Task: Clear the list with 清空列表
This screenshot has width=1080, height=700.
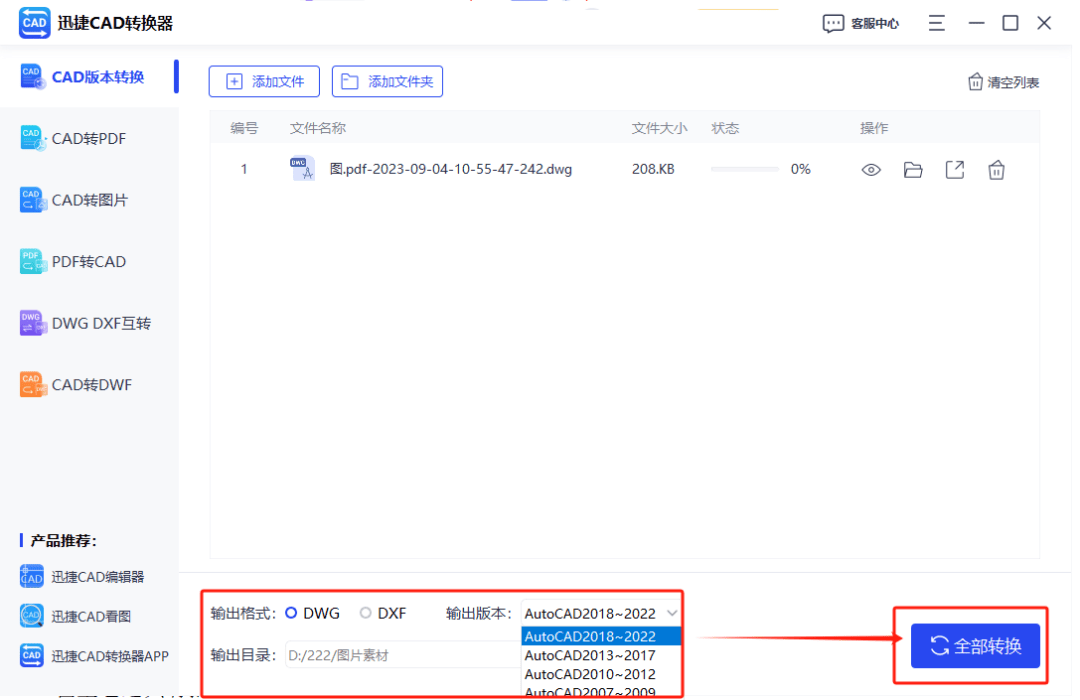Action: 1003,82
